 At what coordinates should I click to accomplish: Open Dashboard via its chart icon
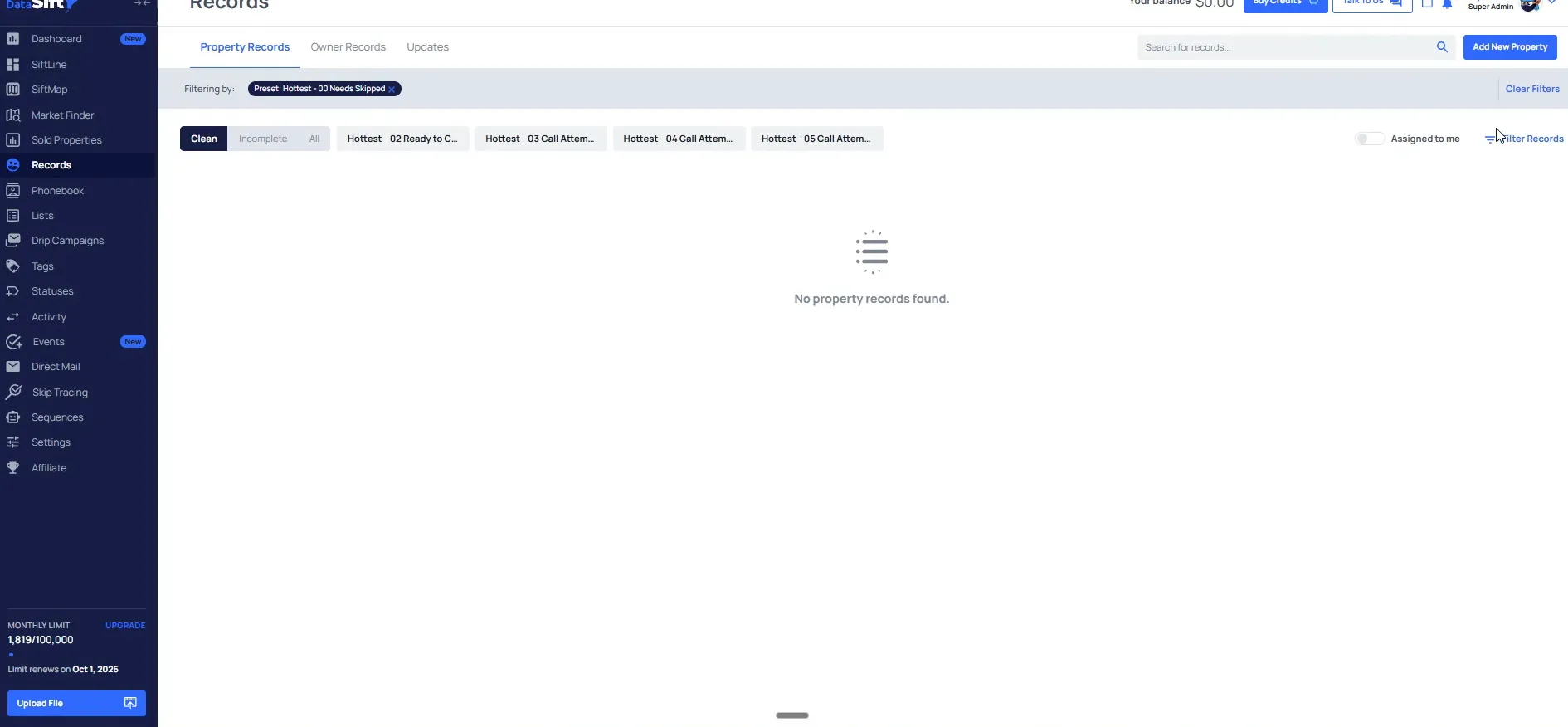click(x=13, y=39)
